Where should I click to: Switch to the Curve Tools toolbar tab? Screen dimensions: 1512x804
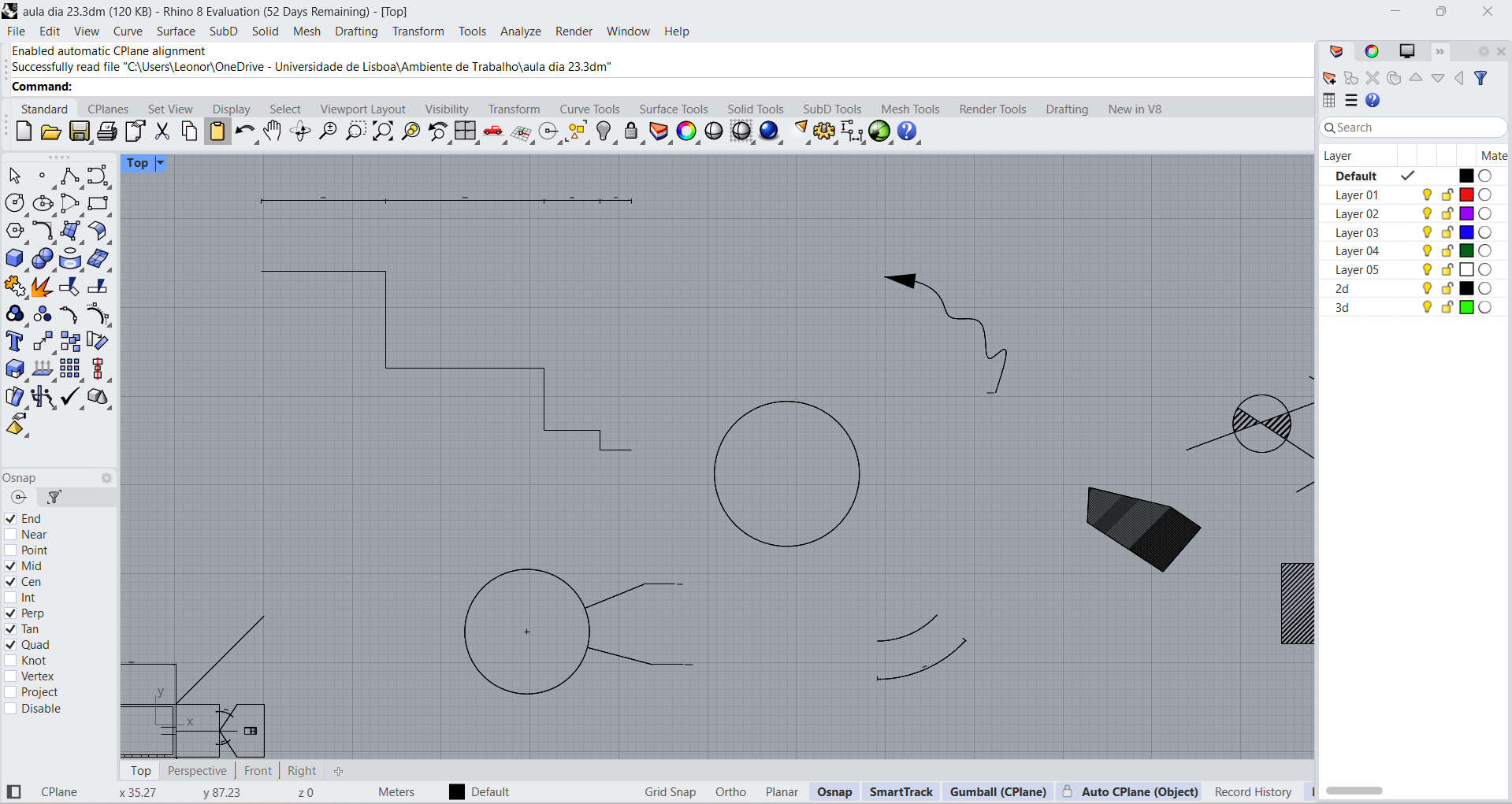(x=589, y=109)
